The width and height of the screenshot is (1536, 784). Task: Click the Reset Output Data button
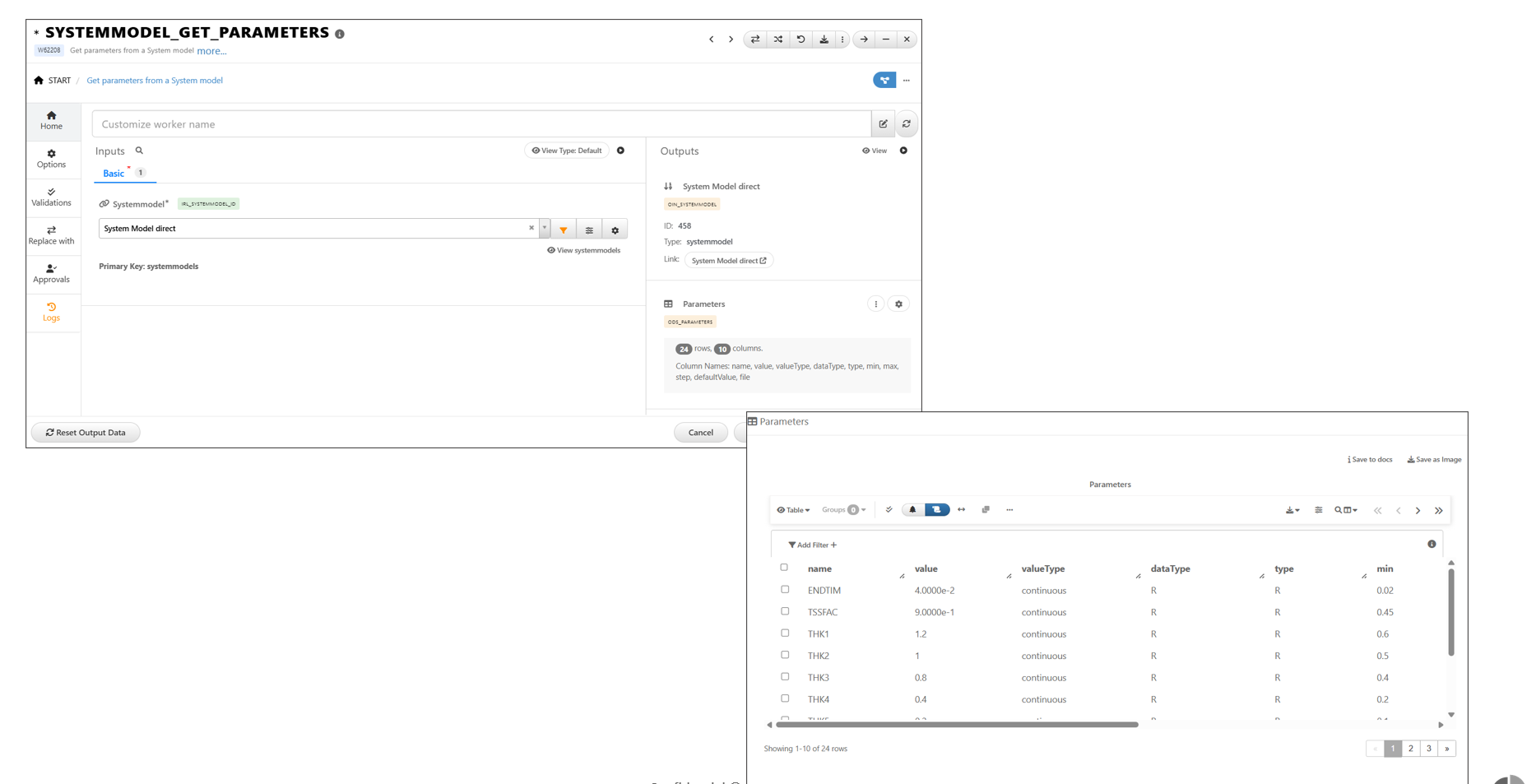86,433
